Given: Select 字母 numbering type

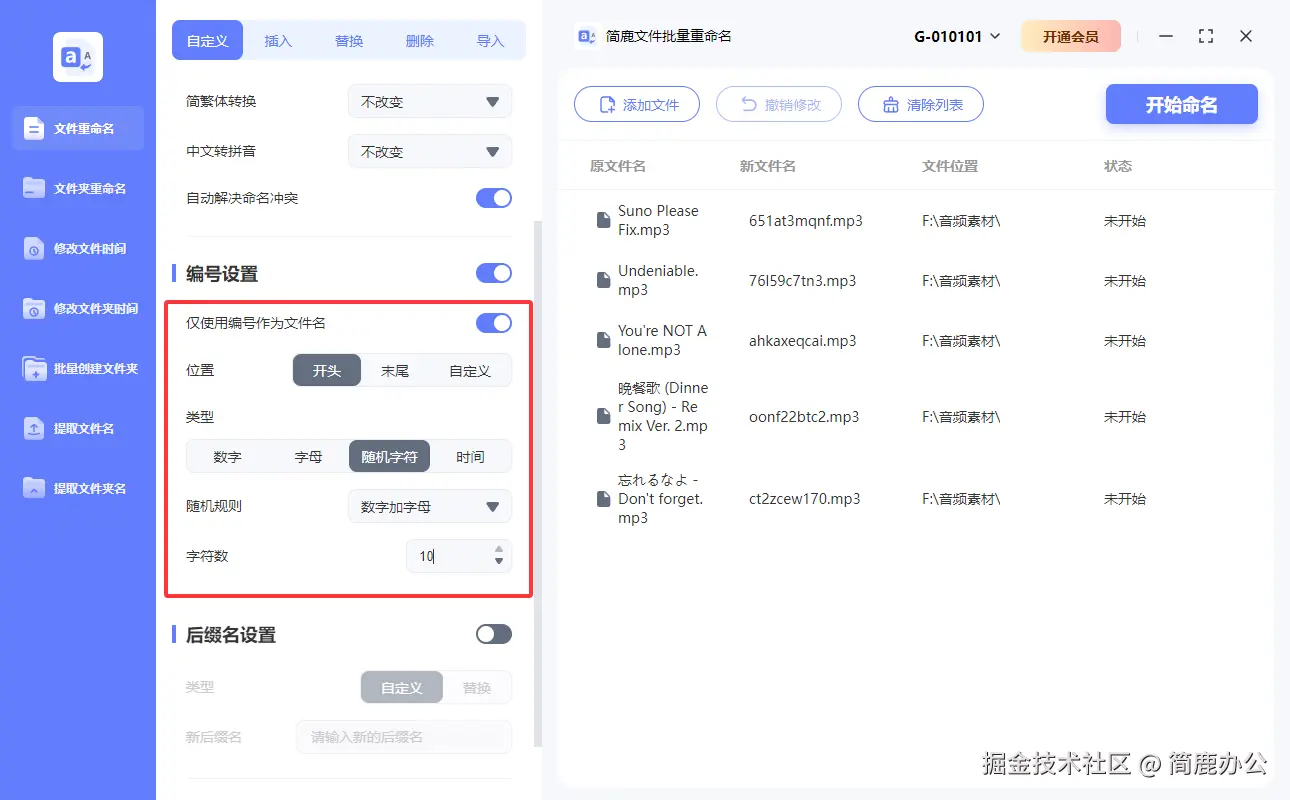Looking at the screenshot, I should click(x=308, y=456).
